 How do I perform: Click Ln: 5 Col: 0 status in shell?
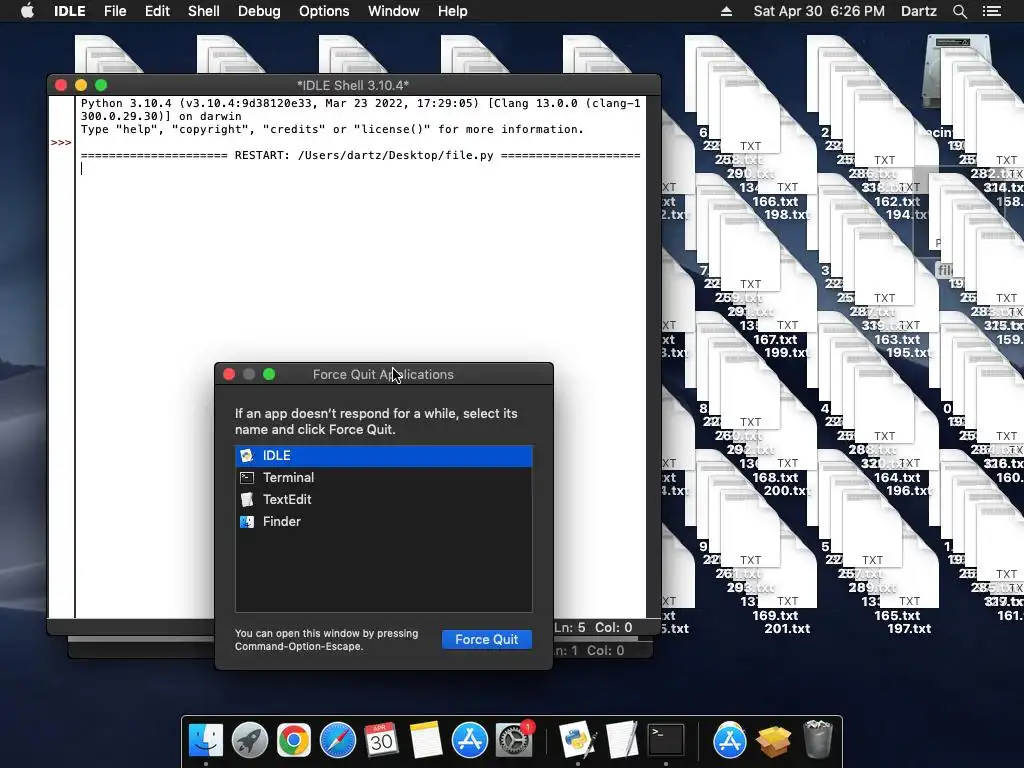pyautogui.click(x=594, y=628)
